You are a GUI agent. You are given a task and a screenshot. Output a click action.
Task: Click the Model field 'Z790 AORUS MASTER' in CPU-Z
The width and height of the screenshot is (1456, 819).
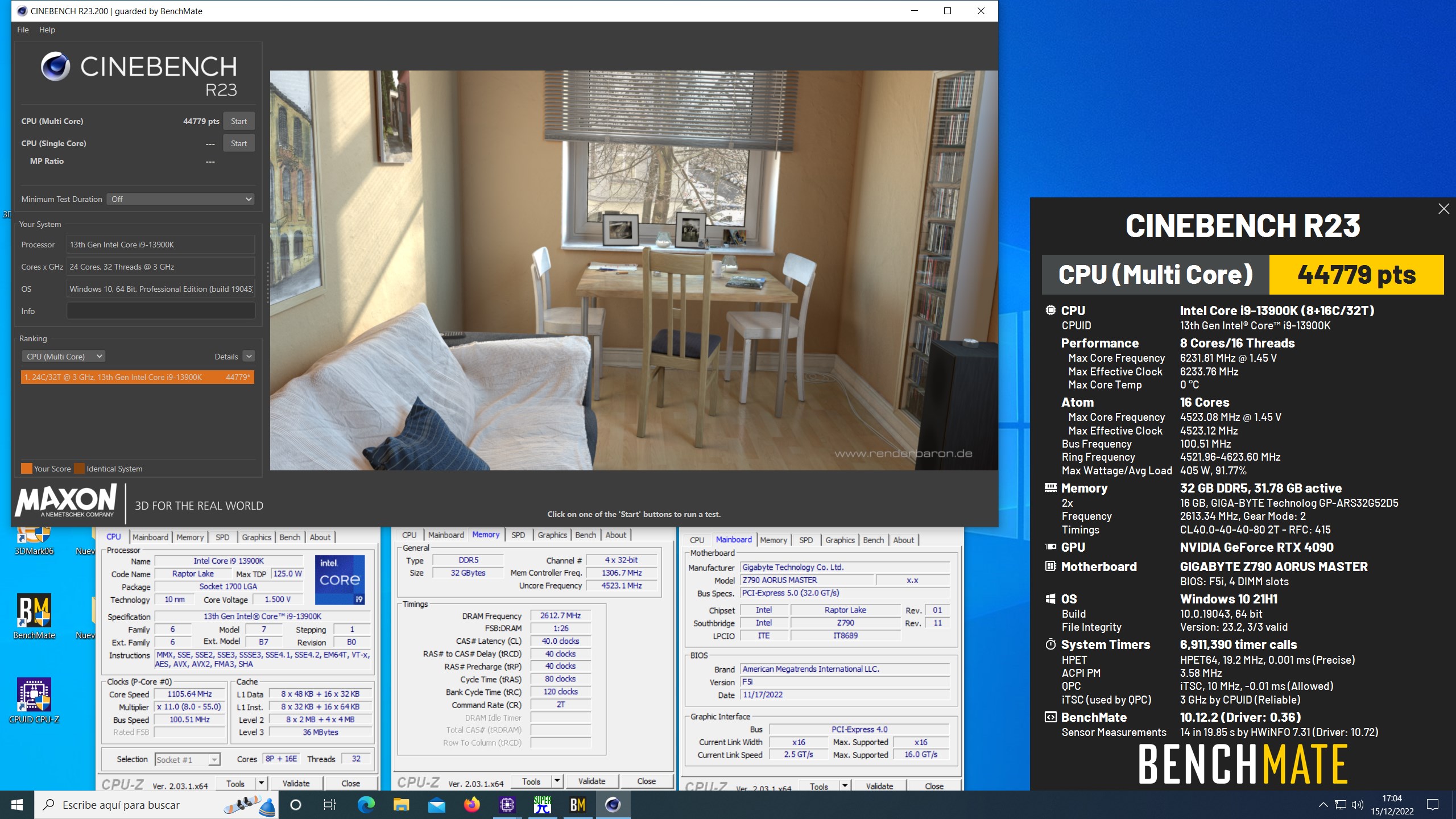point(807,580)
